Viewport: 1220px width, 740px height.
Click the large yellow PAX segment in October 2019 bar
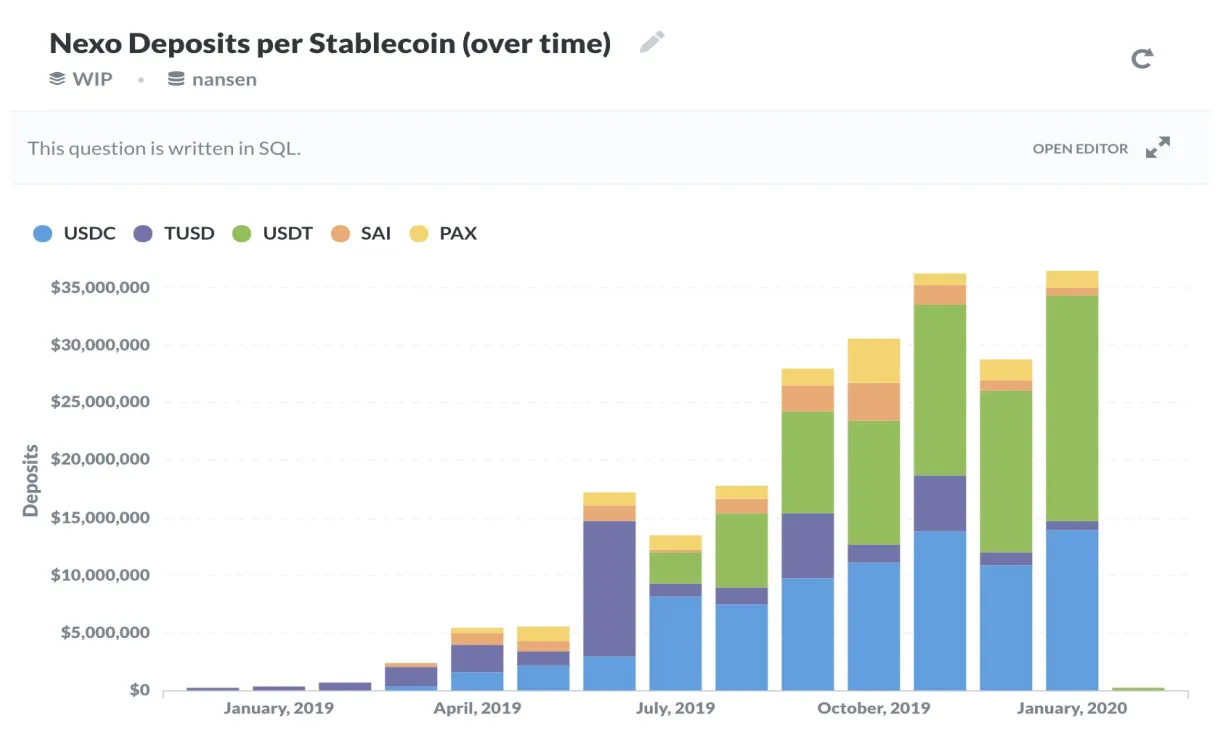tap(874, 360)
